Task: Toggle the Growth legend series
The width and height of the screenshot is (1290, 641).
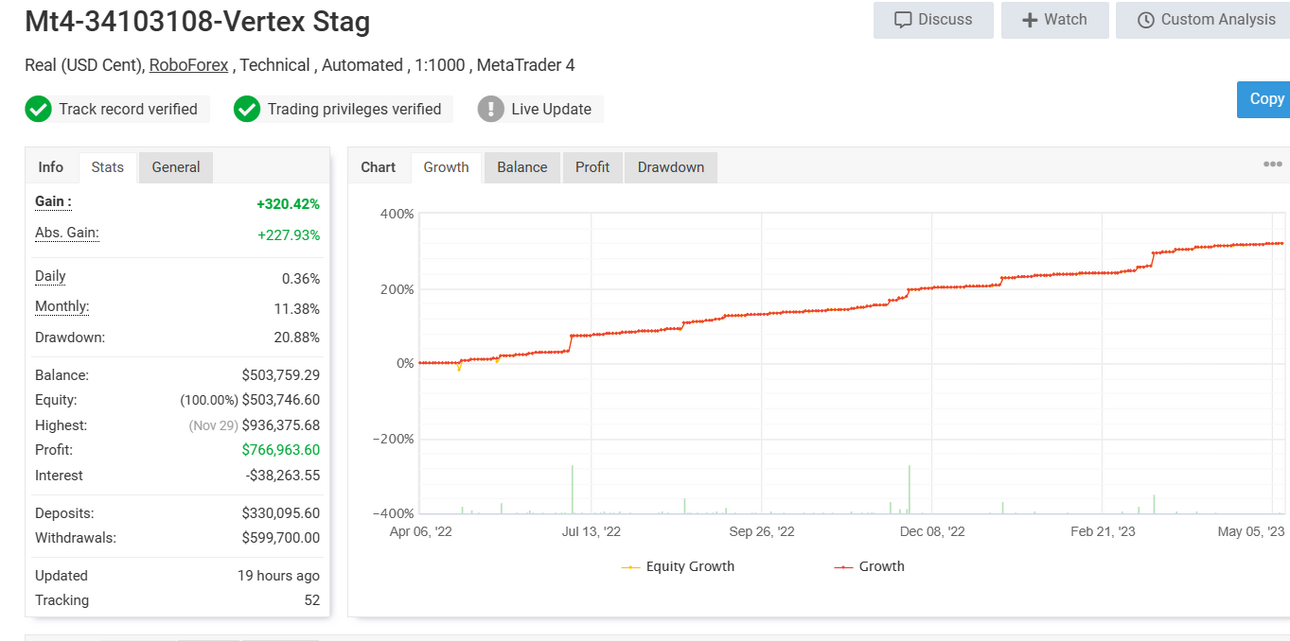Action: [869, 566]
